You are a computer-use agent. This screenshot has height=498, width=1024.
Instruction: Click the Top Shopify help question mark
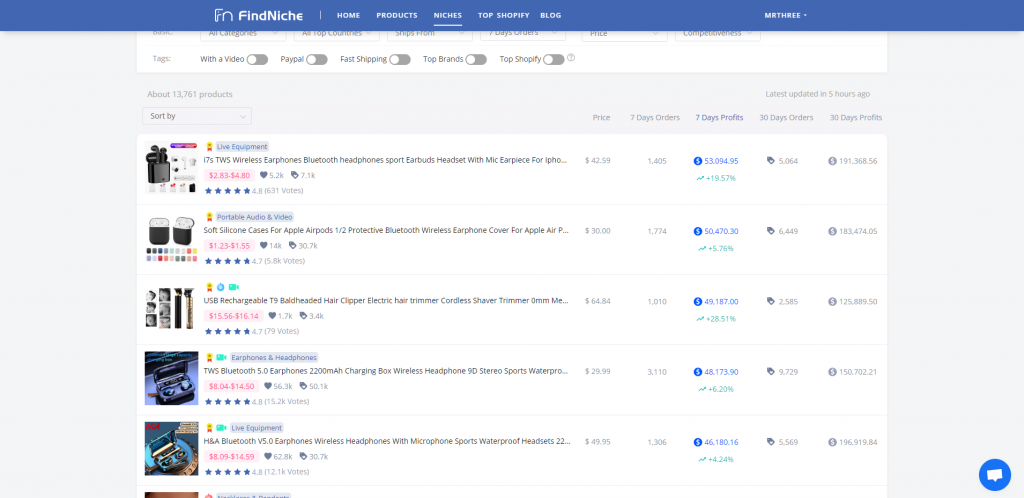[571, 58]
